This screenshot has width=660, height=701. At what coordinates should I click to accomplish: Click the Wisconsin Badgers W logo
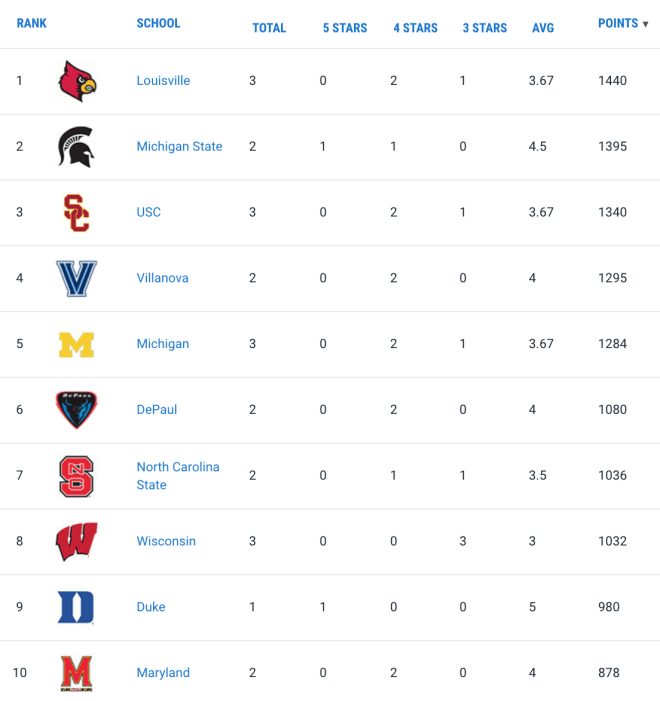coord(76,541)
